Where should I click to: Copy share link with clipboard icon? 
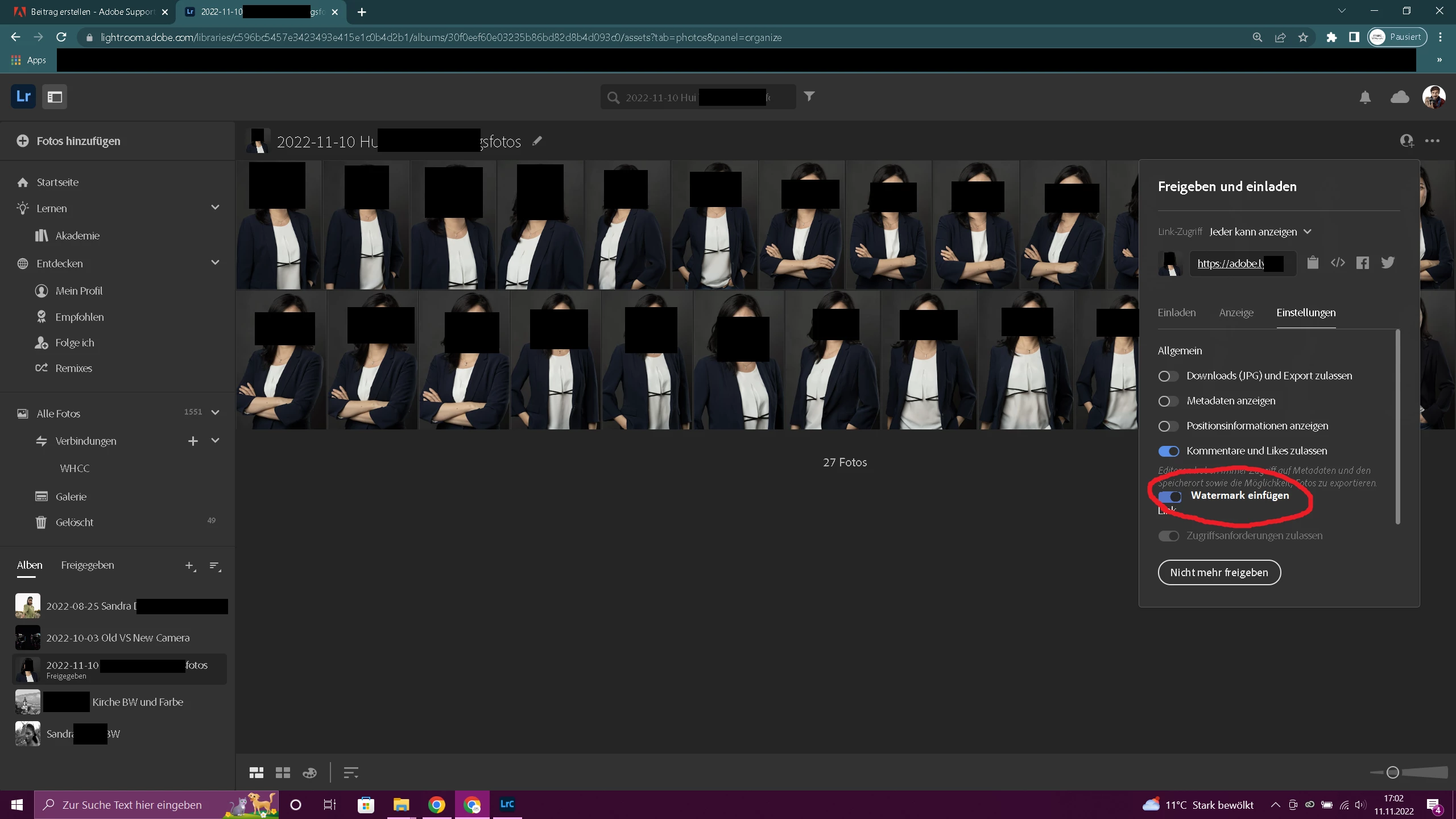pyautogui.click(x=1313, y=262)
